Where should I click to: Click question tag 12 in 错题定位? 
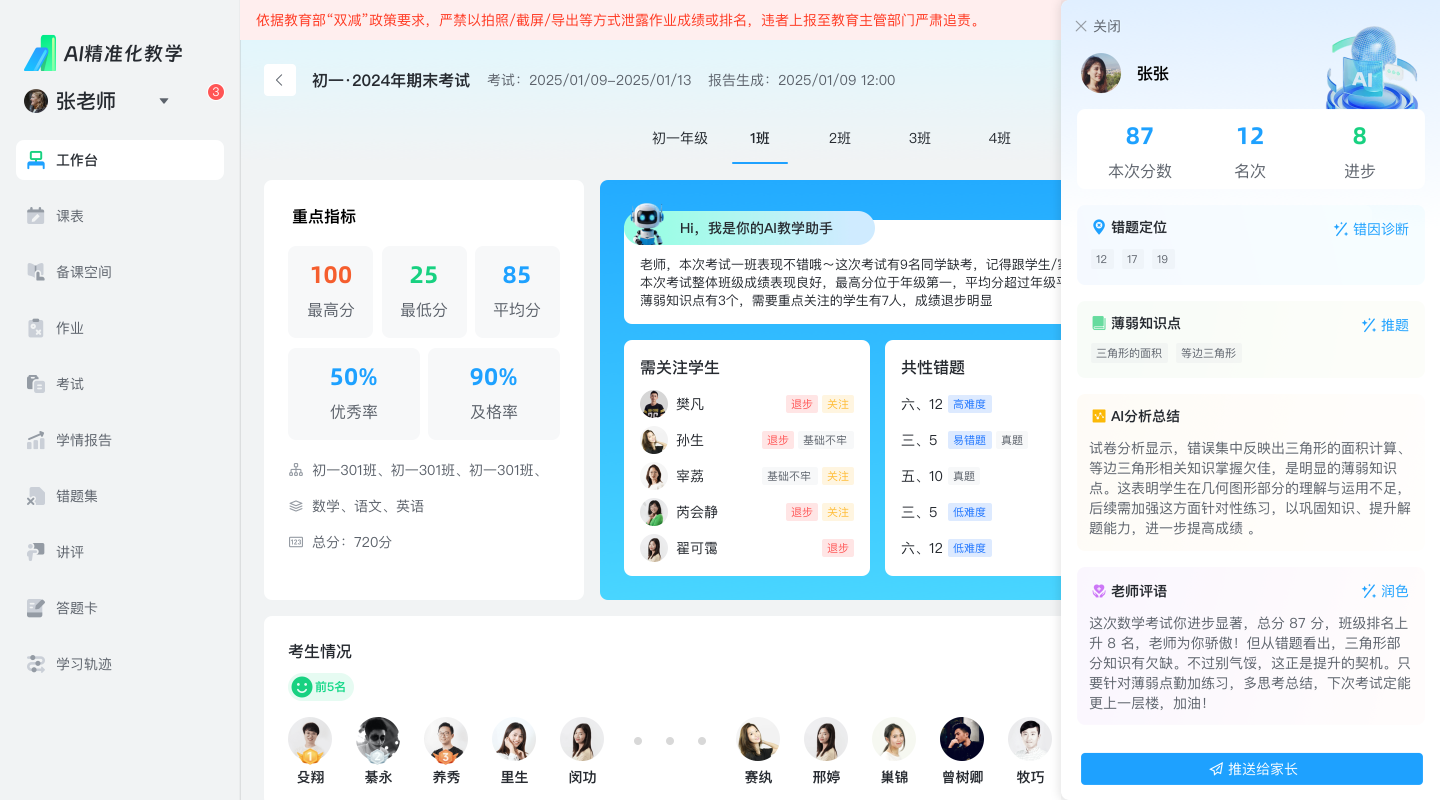click(1102, 259)
